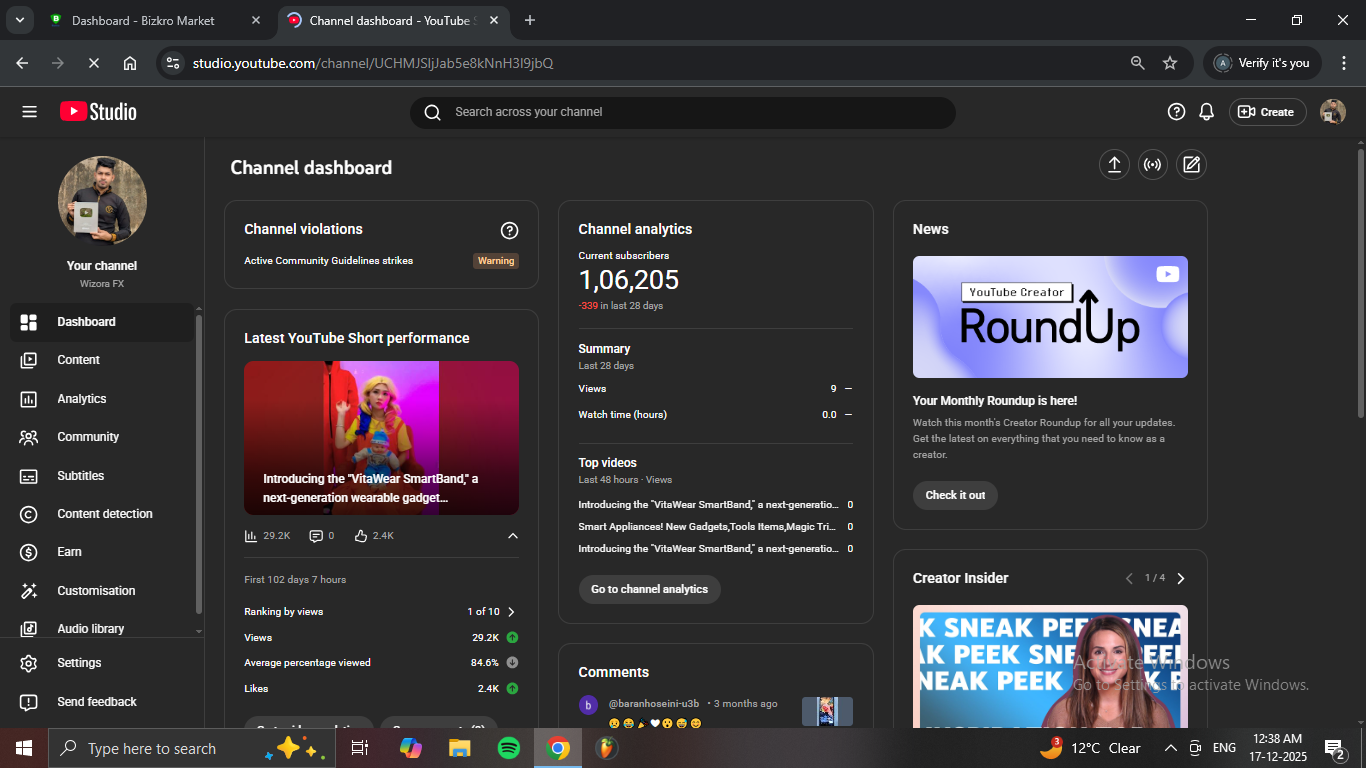Viewport: 1366px width, 768px height.
Task: Open the Create post pencil icon
Action: 1190,165
